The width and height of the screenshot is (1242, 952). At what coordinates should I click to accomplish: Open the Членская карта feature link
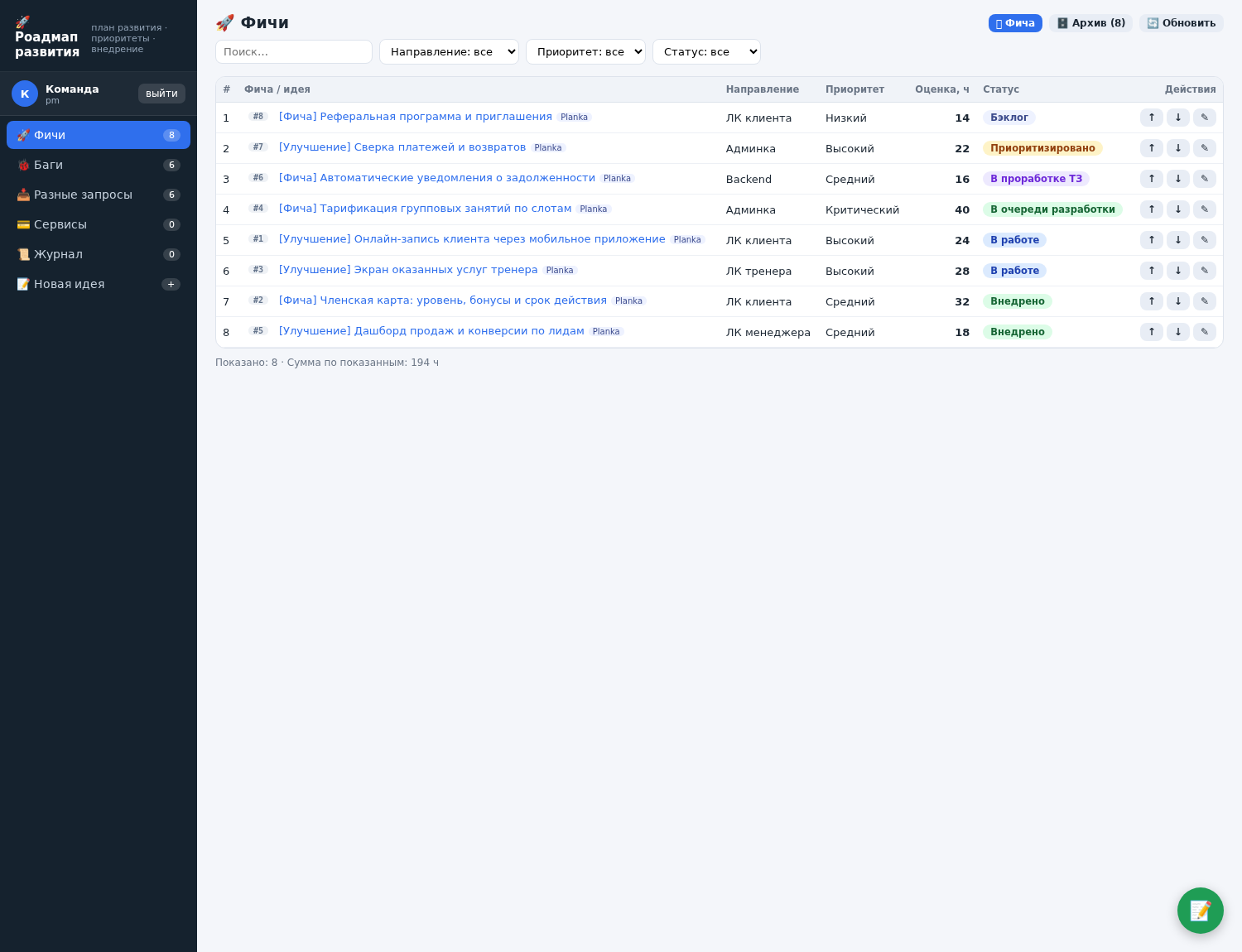pos(443,301)
